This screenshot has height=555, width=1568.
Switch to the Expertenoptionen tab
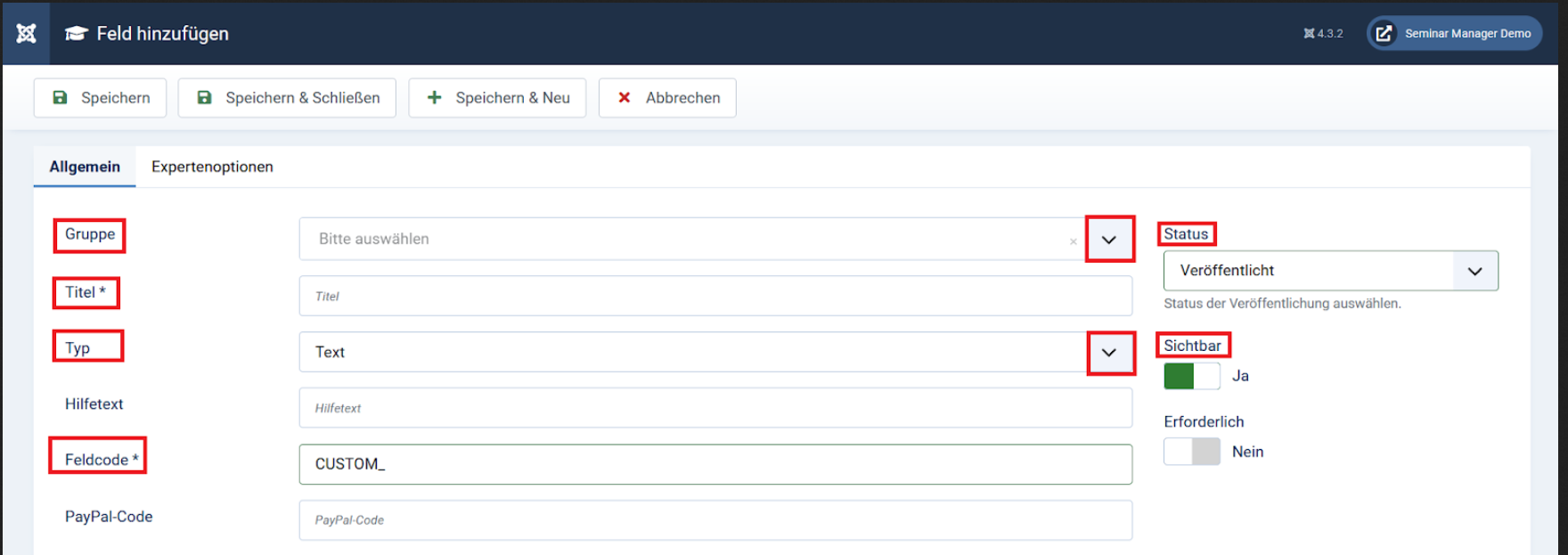(x=212, y=167)
